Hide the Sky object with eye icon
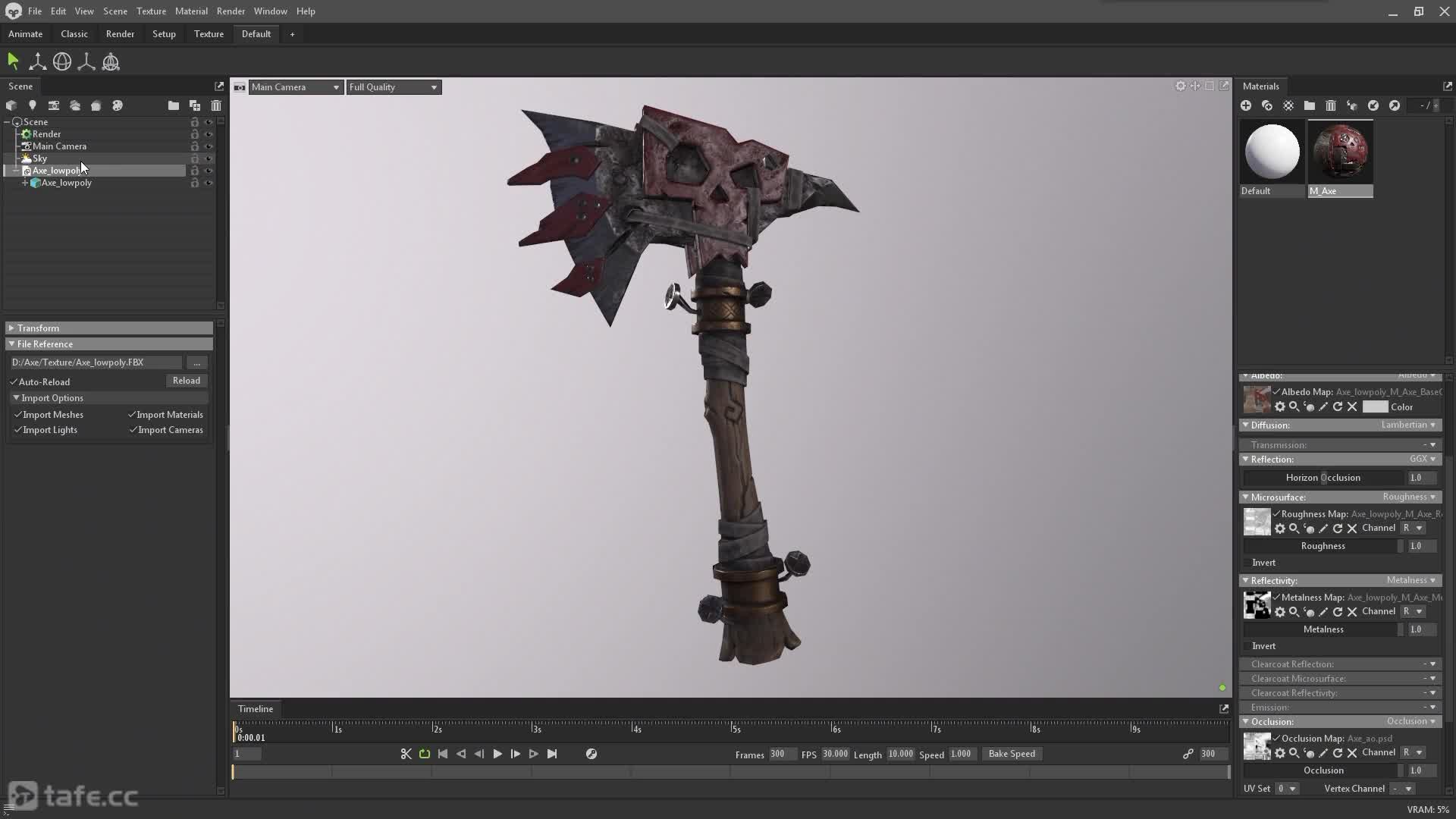1456x819 pixels. 209,158
